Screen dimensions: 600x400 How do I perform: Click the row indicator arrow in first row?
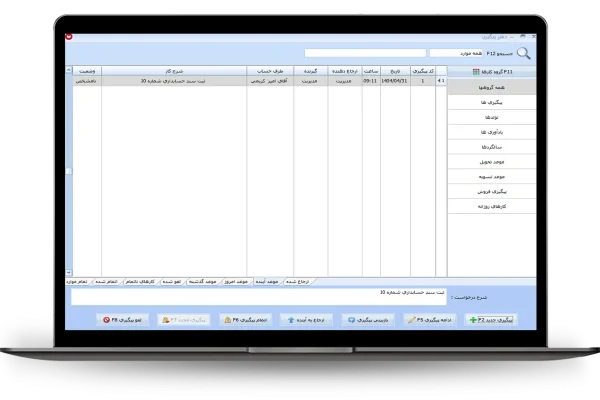(442, 81)
